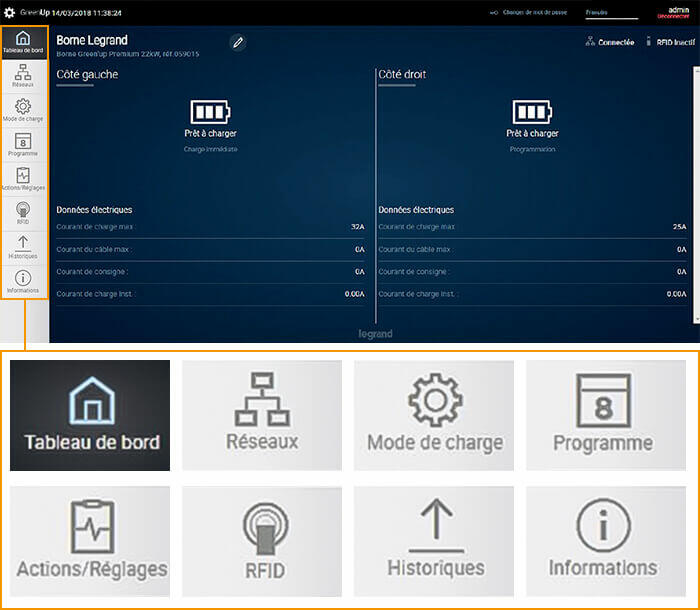Open Actions/Réglages in the small left sidebar
Image resolution: width=700 pixels, height=610 pixels.
click(x=23, y=179)
